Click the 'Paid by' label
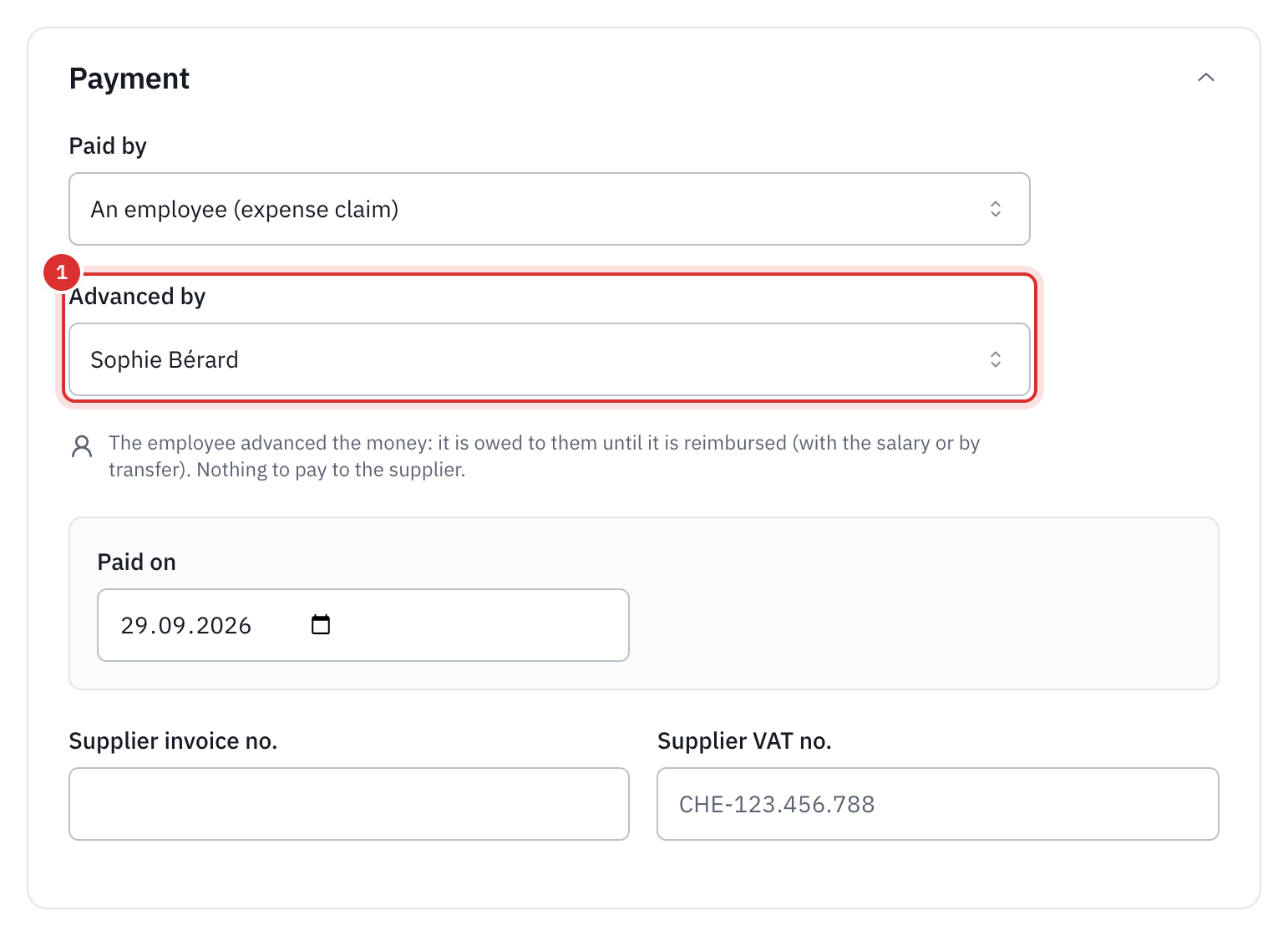Image resolution: width=1288 pixels, height=936 pixels. coord(108,146)
